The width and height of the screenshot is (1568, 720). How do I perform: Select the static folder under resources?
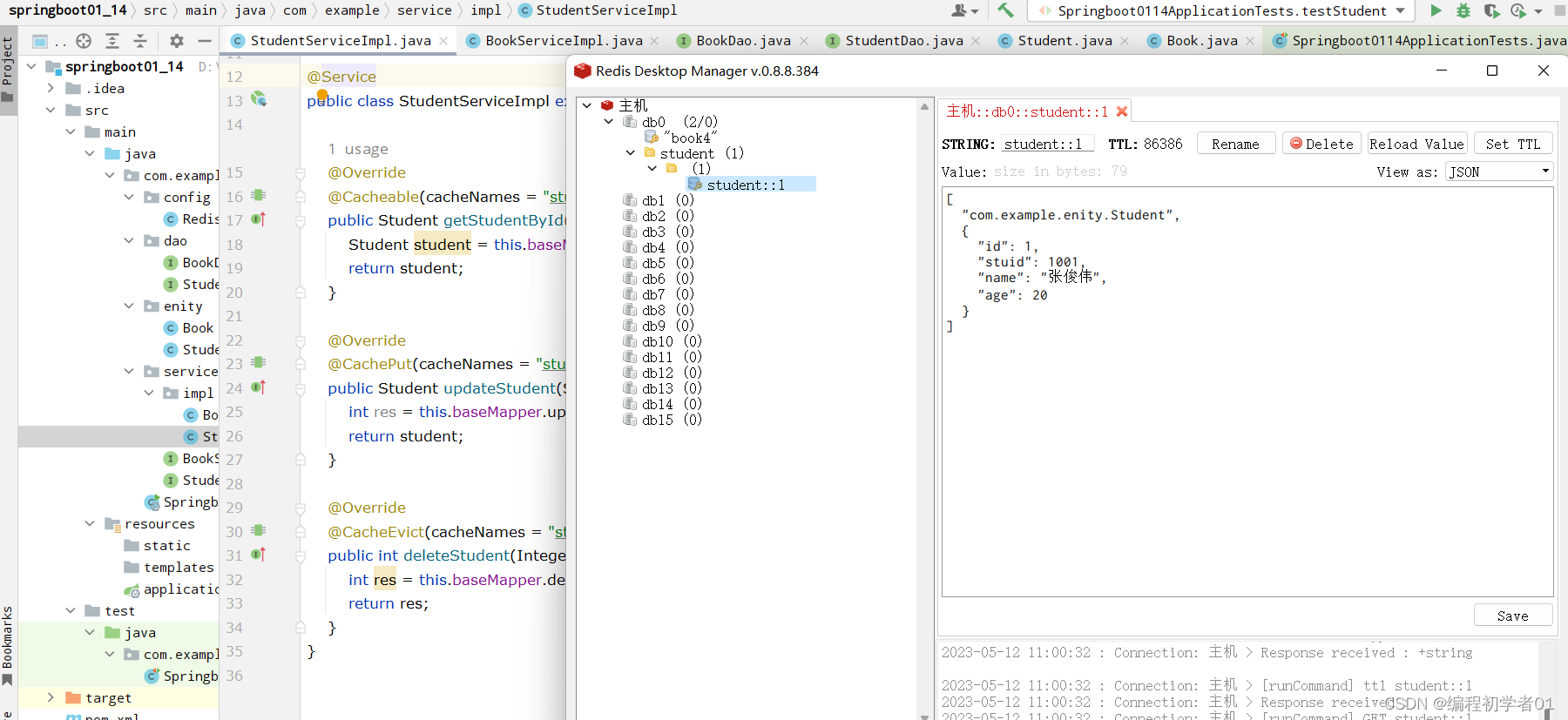157,546
